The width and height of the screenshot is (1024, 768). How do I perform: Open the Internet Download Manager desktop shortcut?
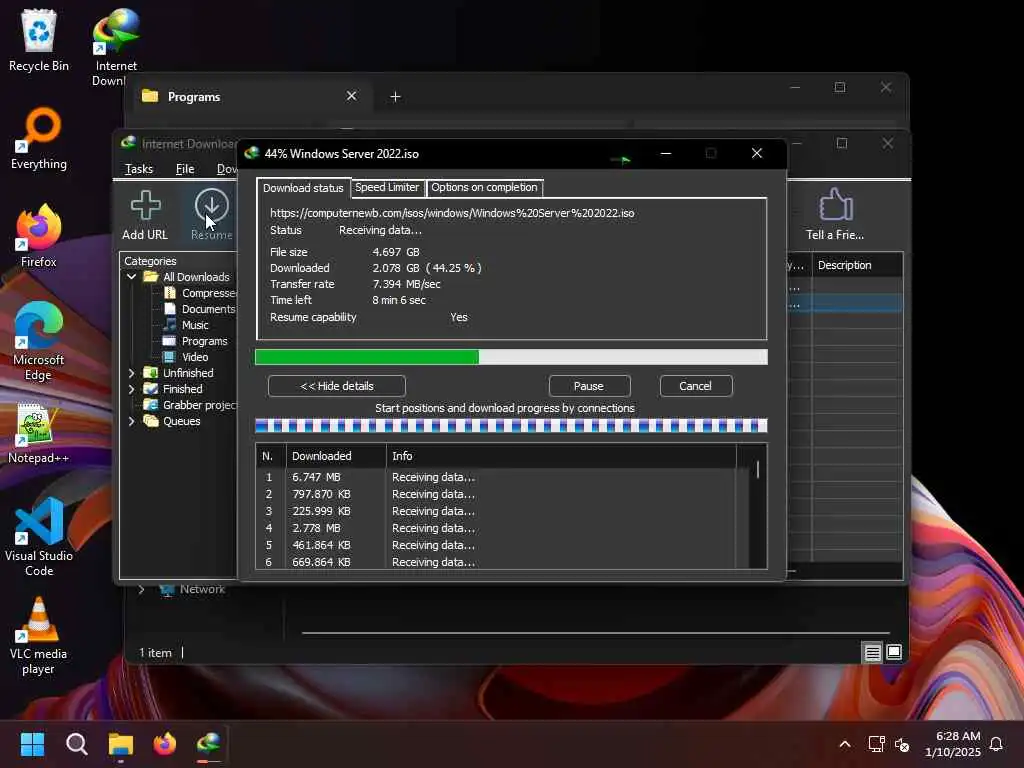116,46
